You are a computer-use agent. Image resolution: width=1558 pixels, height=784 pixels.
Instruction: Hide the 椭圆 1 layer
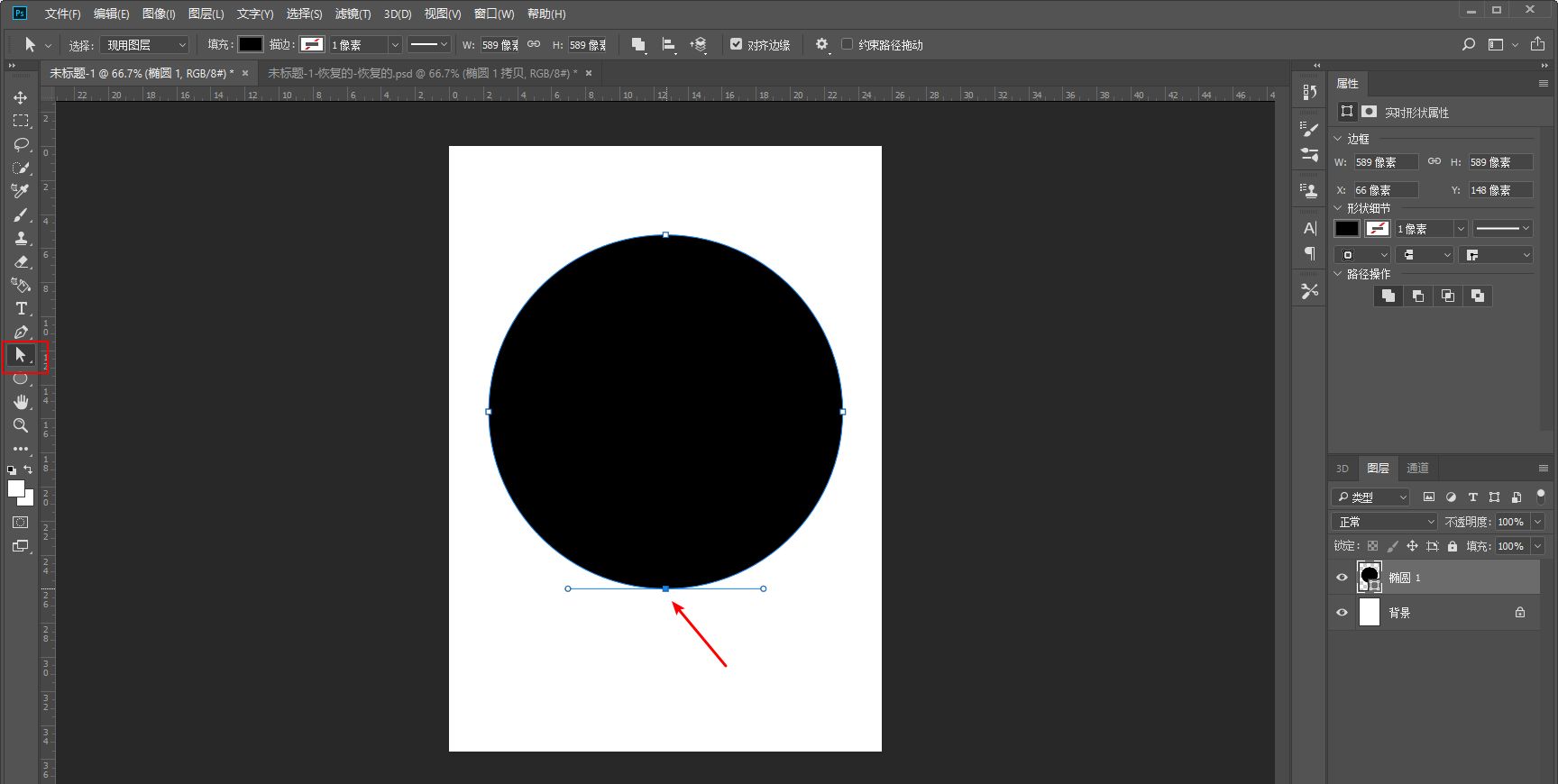(x=1342, y=578)
